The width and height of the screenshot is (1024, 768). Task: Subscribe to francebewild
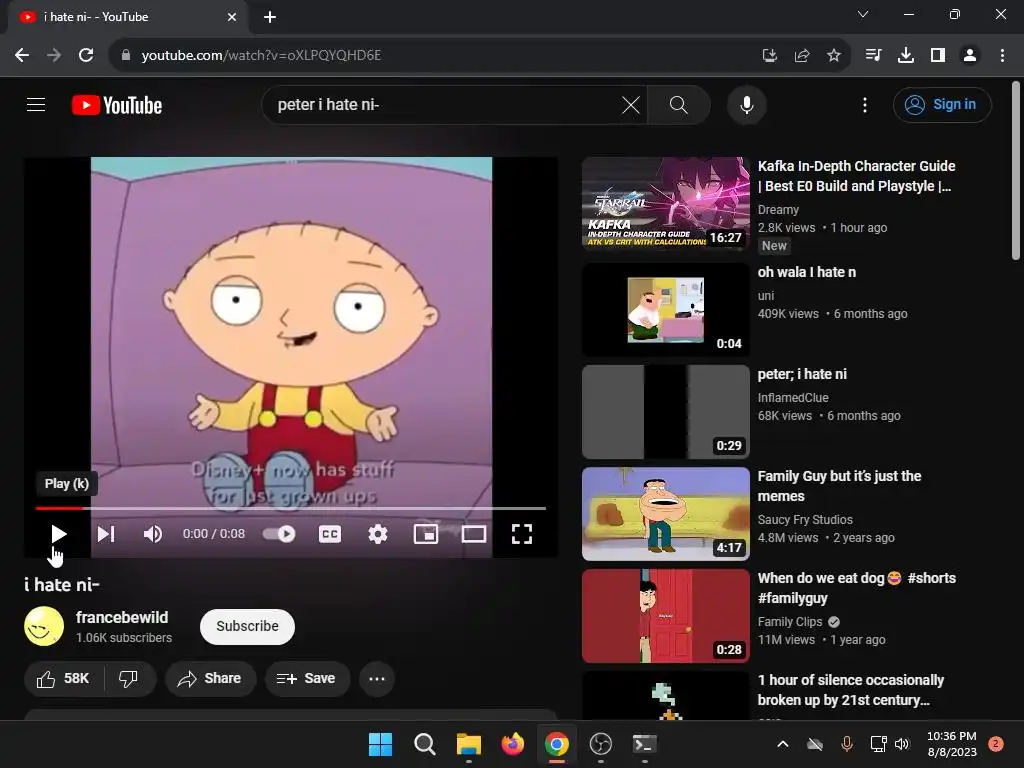[247, 626]
